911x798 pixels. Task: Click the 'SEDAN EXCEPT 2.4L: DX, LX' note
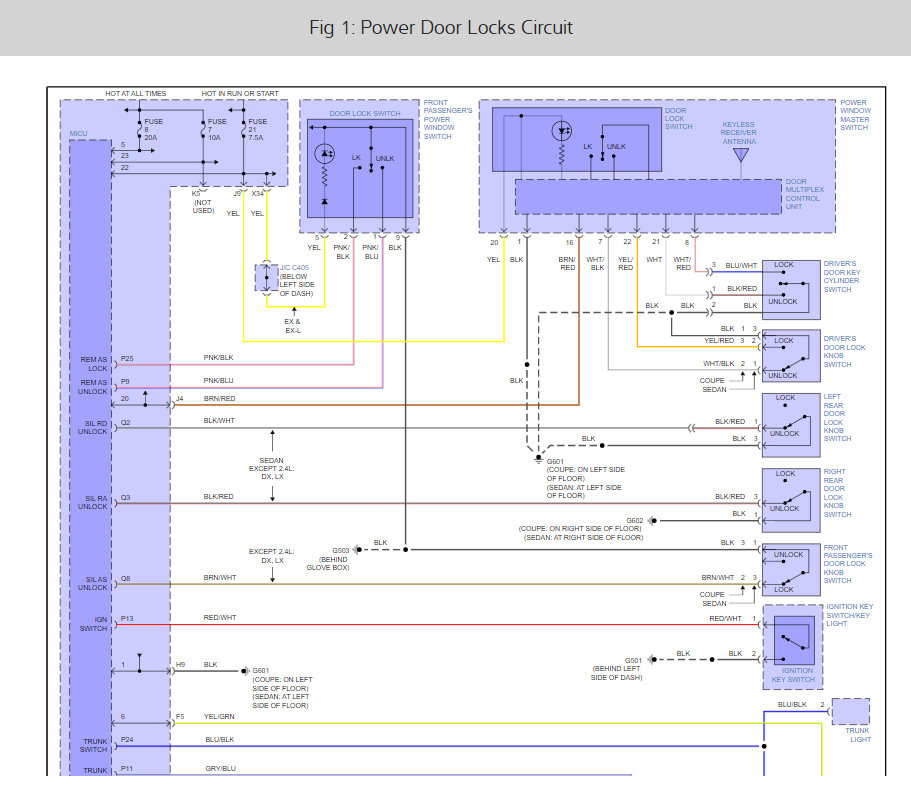click(271, 468)
